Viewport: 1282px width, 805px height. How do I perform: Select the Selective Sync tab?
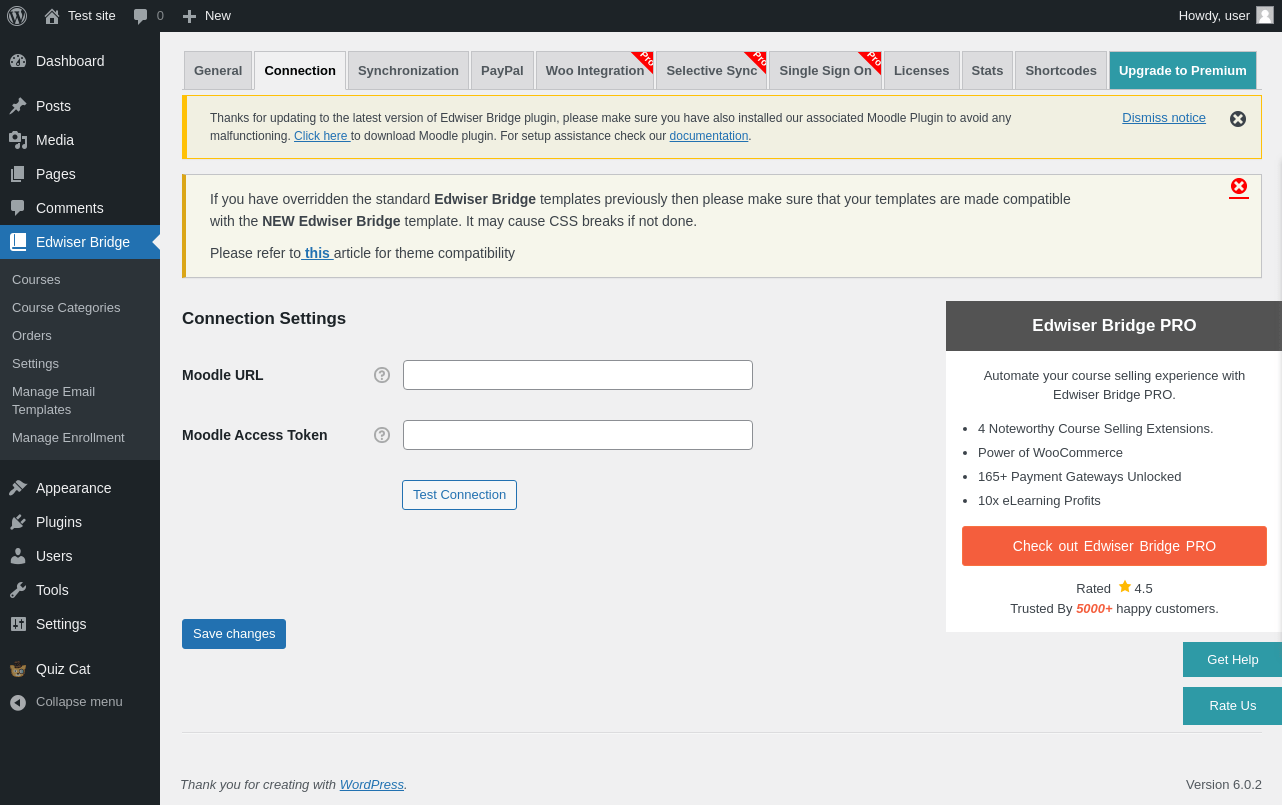712,71
